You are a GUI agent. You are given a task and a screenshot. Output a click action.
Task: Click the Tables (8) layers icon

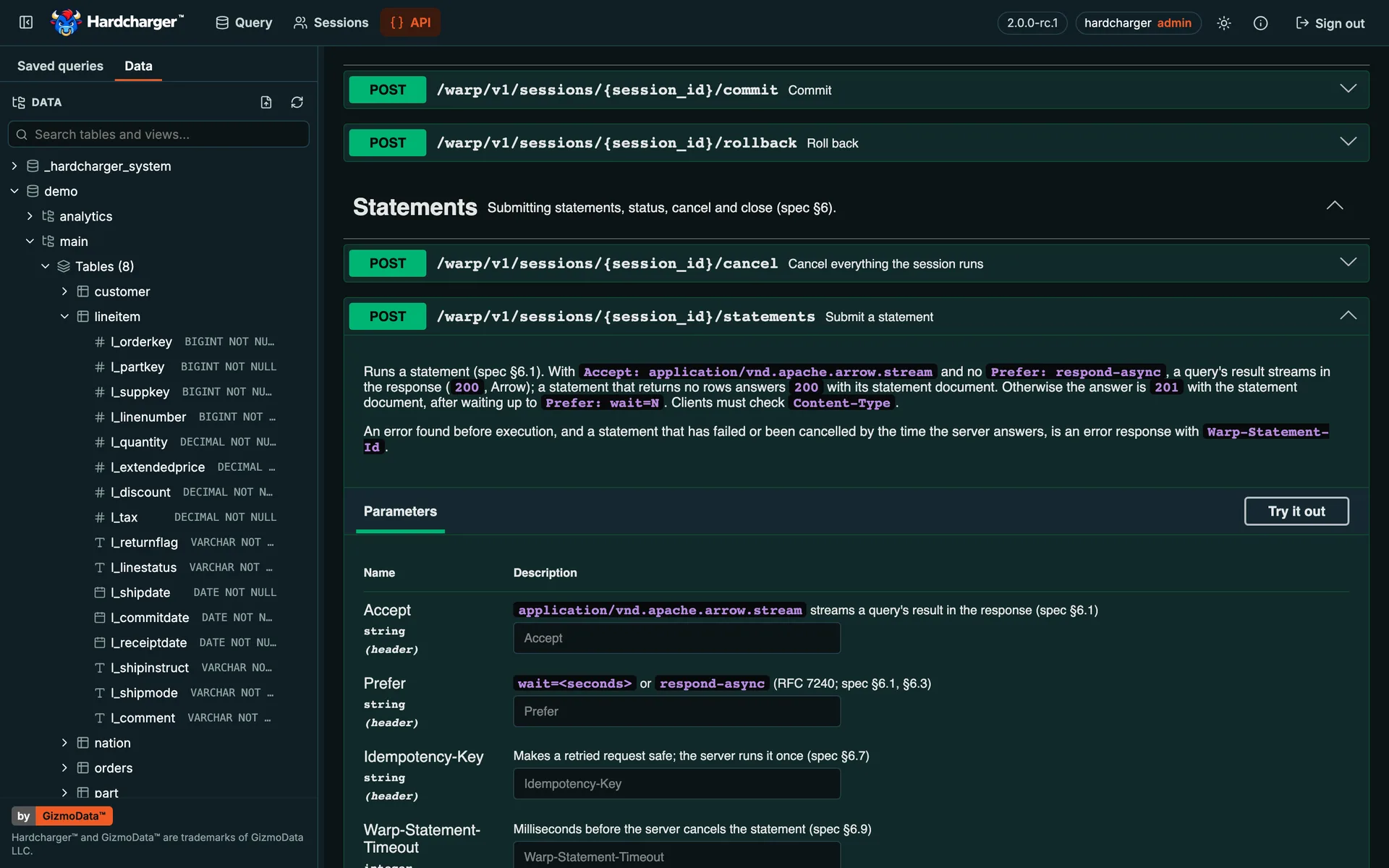64,266
